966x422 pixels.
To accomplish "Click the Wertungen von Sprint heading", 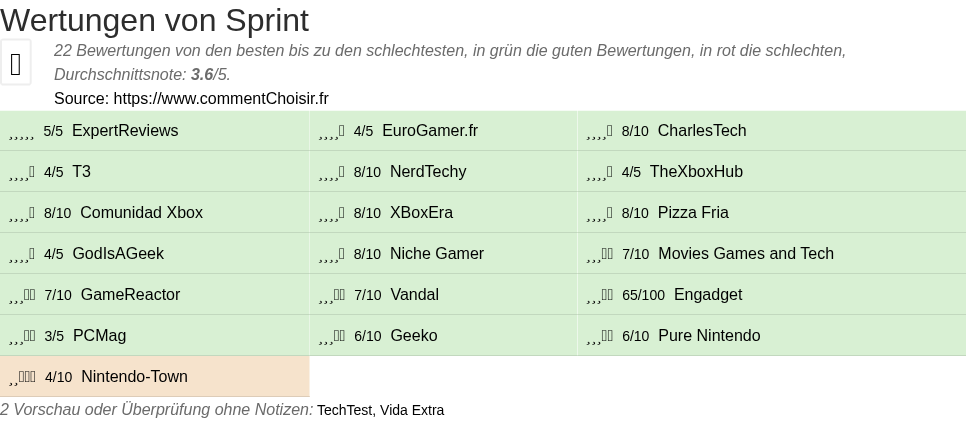I will tap(154, 20).
